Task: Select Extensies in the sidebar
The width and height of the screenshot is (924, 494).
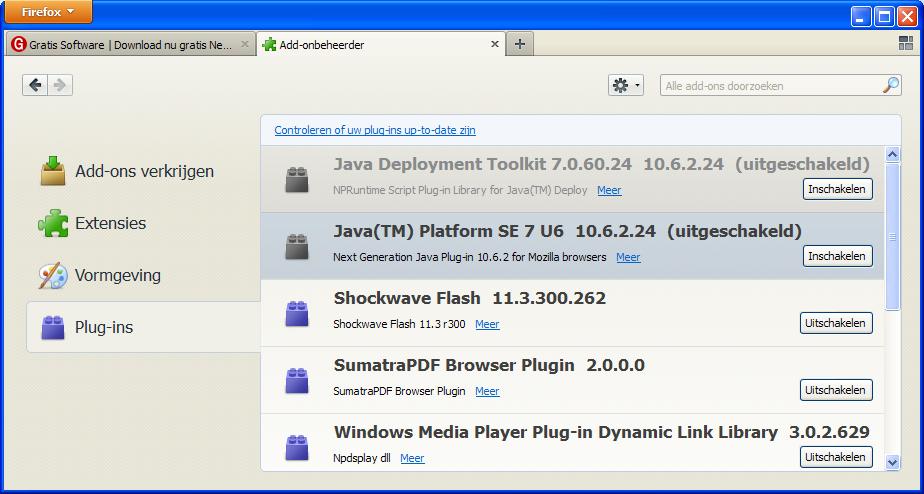Action: tap(110, 223)
